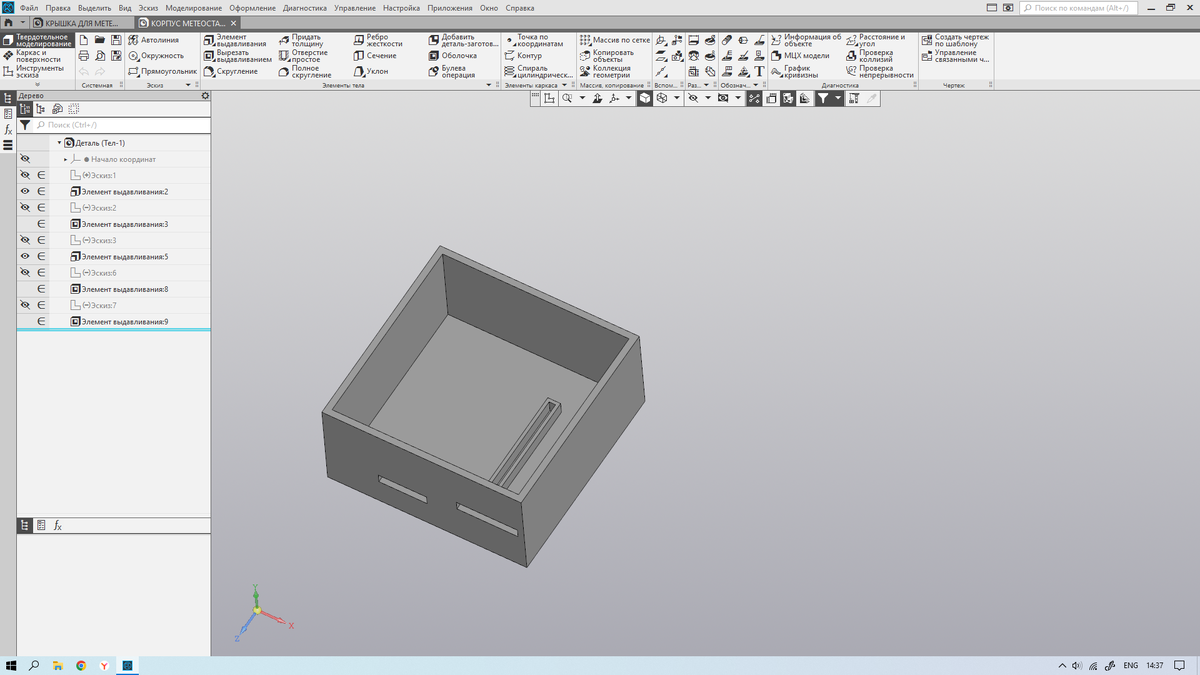The width and height of the screenshot is (1200, 675).
Task: Measure with Расстояние и угол
Action: 875,40
